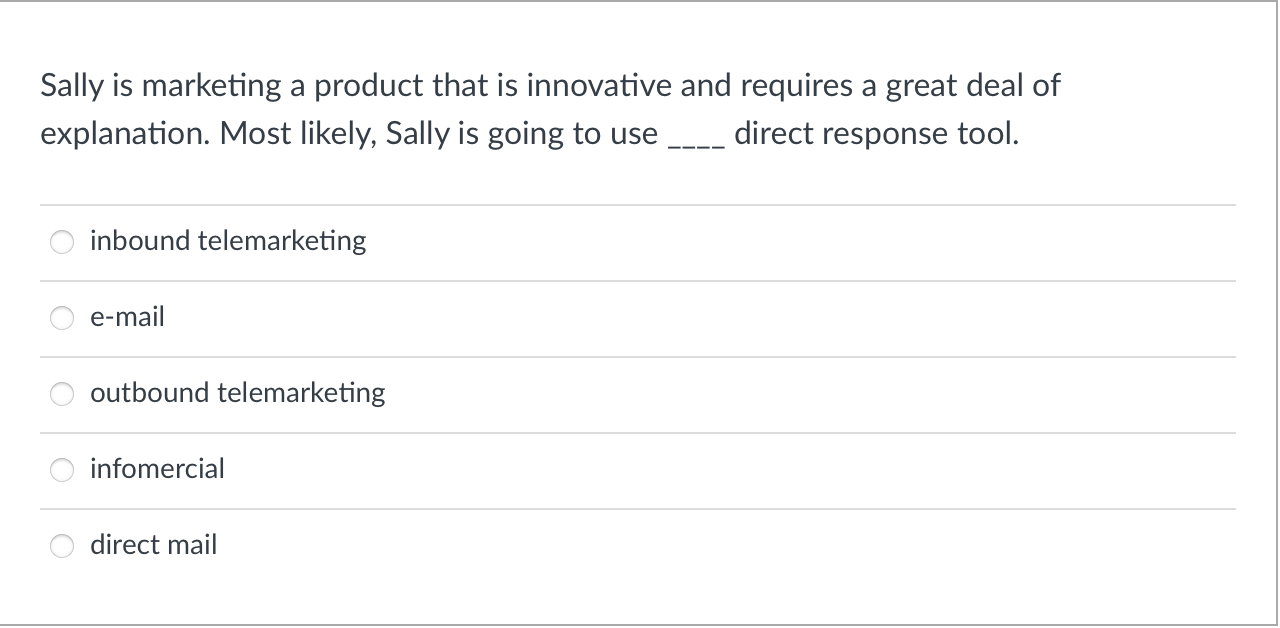
Task: Click the inbound telemarketing answer label
Action: click(x=228, y=241)
